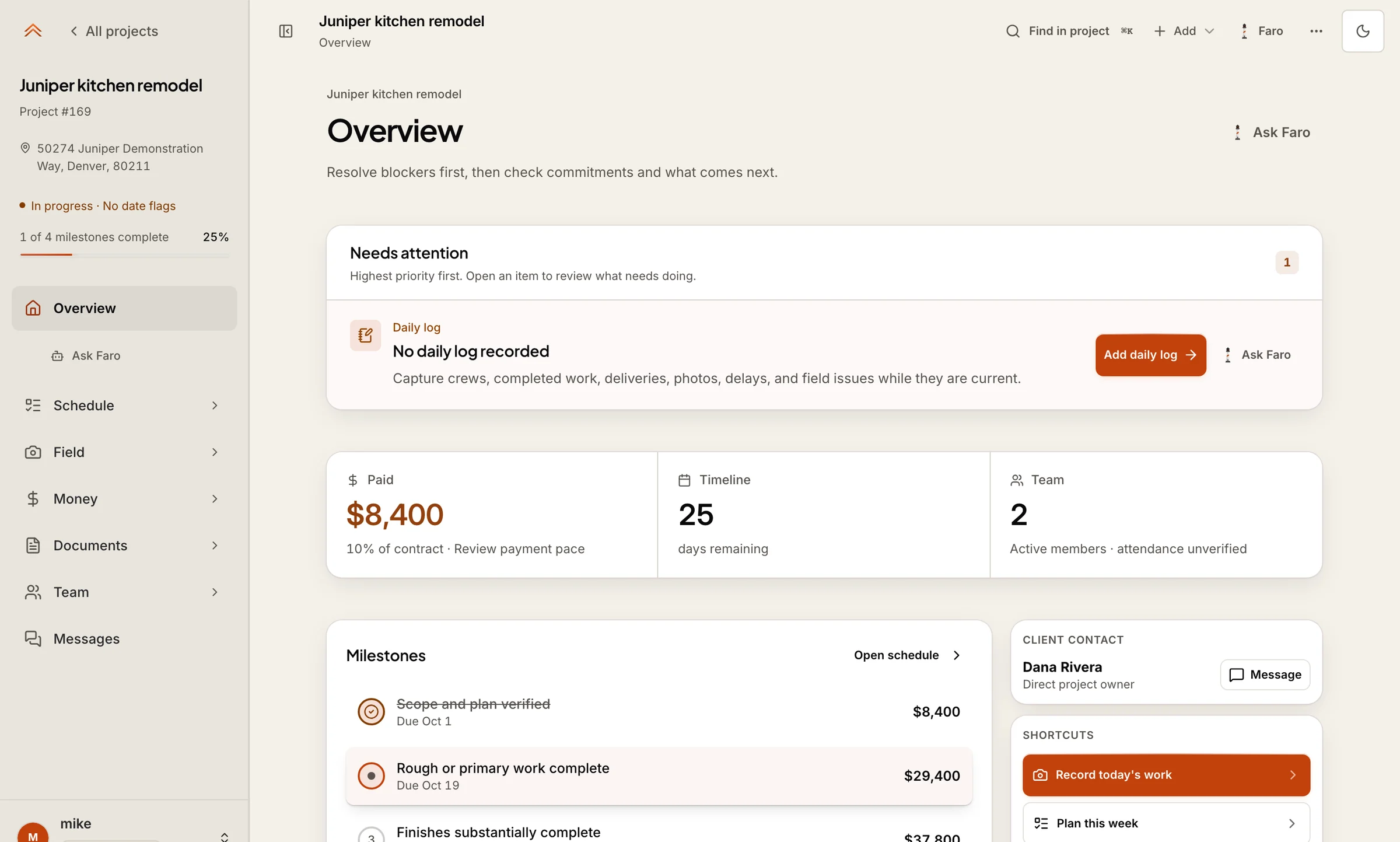The image size is (1400, 842).
Task: Open Plan this week shortcut
Action: (1166, 823)
